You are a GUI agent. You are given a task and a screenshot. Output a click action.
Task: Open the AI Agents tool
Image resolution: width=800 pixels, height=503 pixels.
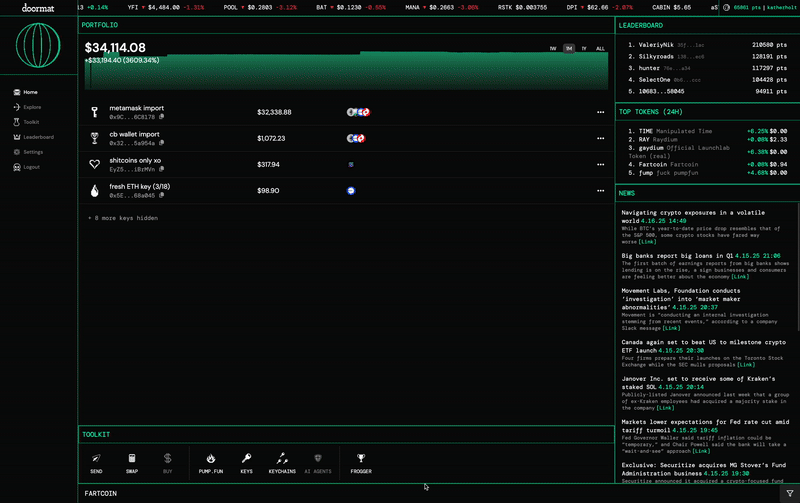[x=318, y=463]
